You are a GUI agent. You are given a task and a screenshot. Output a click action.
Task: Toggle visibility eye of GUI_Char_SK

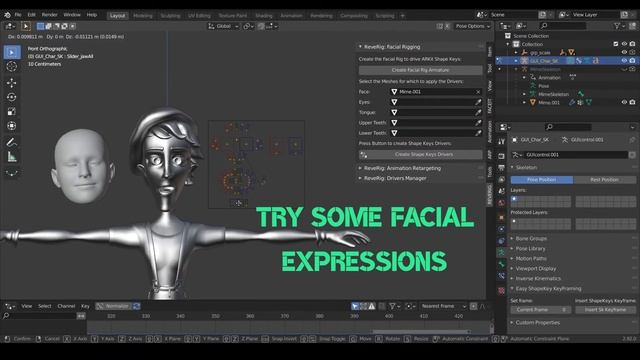tap(624, 60)
